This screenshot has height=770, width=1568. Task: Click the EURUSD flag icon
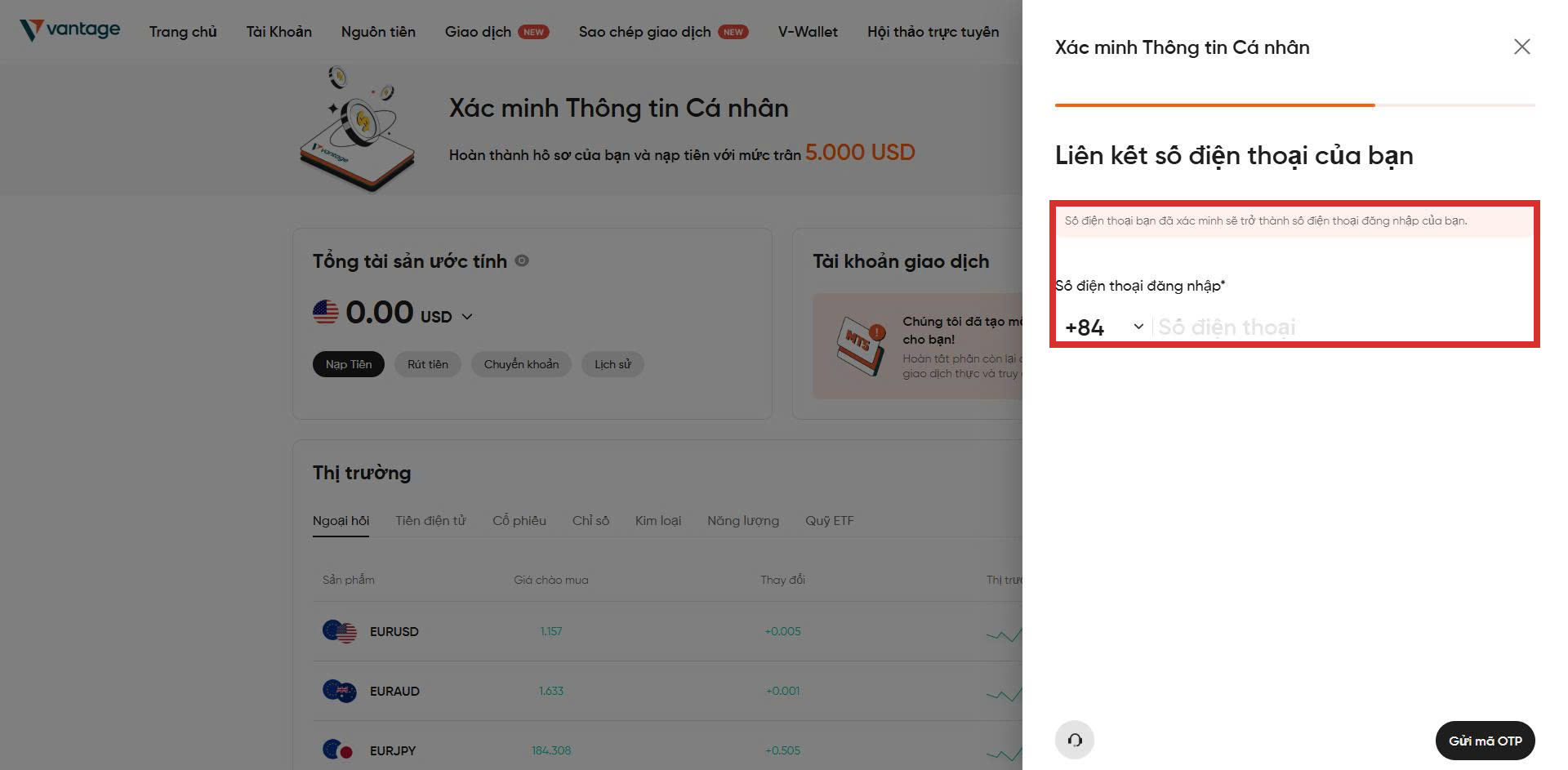click(340, 631)
